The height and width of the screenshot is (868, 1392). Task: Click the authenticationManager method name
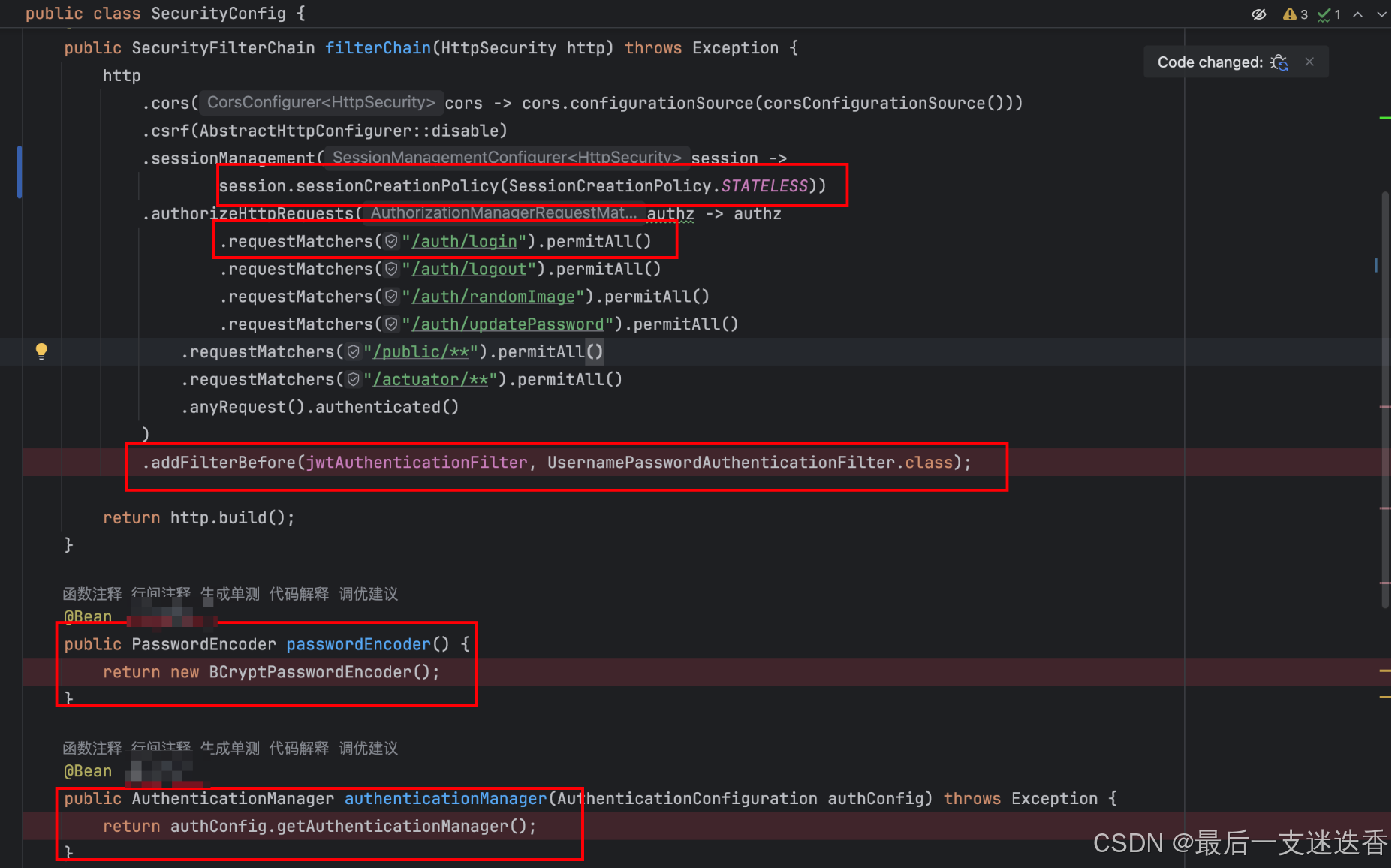pos(445,798)
